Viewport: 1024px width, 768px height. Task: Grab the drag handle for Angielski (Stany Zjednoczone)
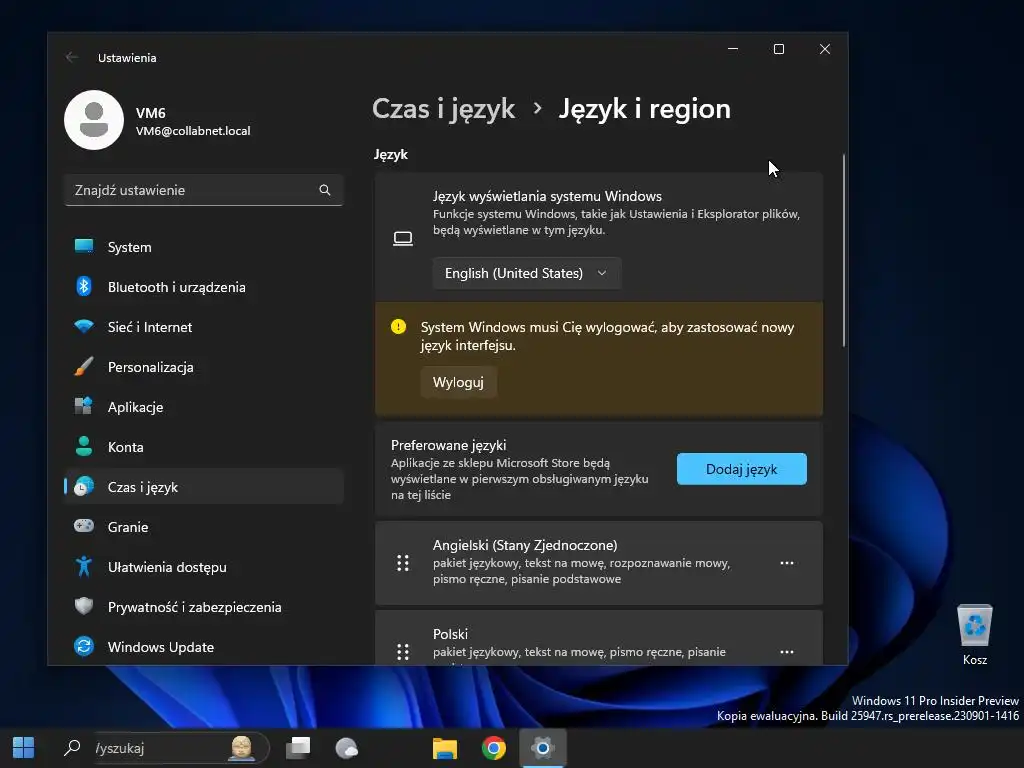(403, 563)
